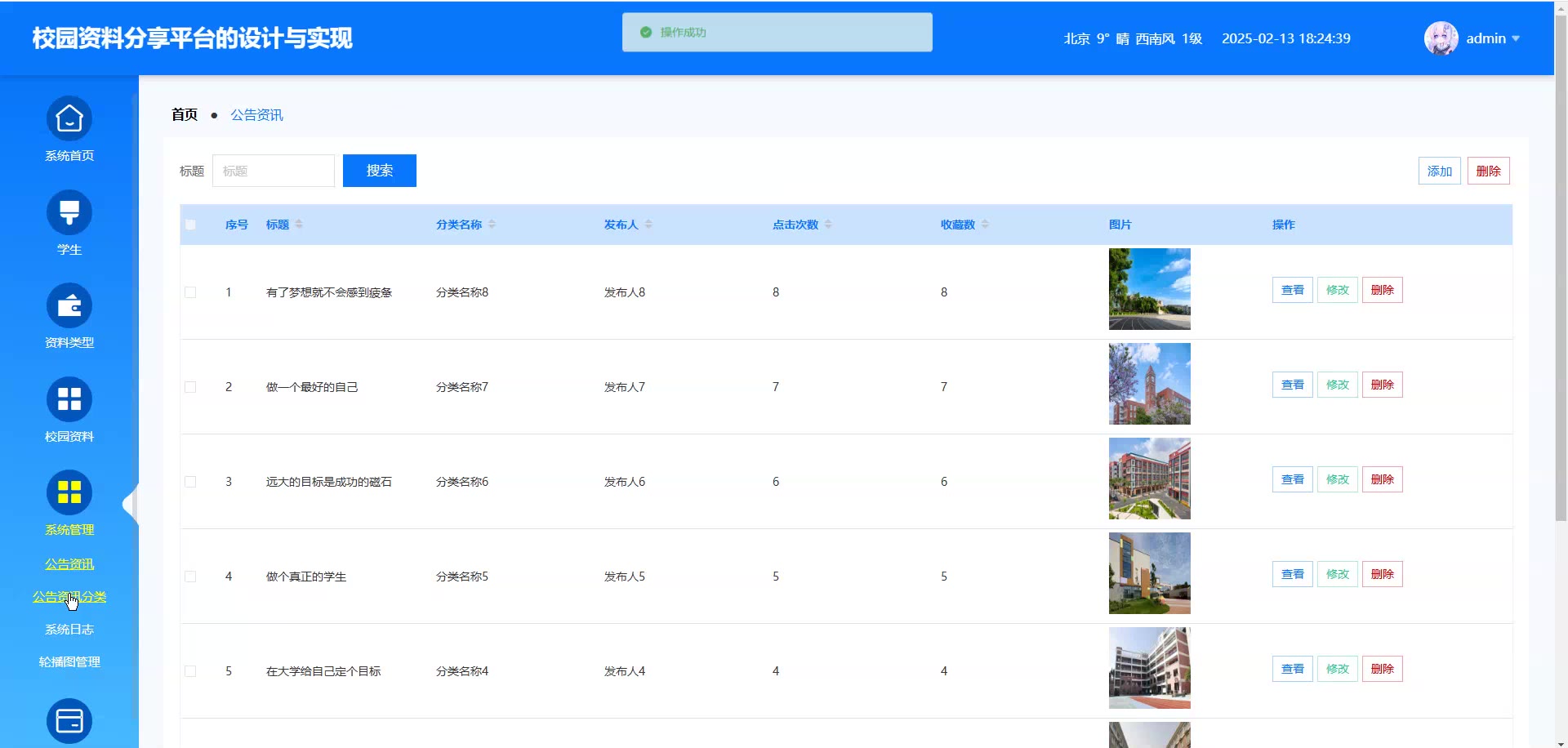Screen dimensions: 1568x748
Task: Click the 学生 sidebar icon
Action: (x=69, y=212)
